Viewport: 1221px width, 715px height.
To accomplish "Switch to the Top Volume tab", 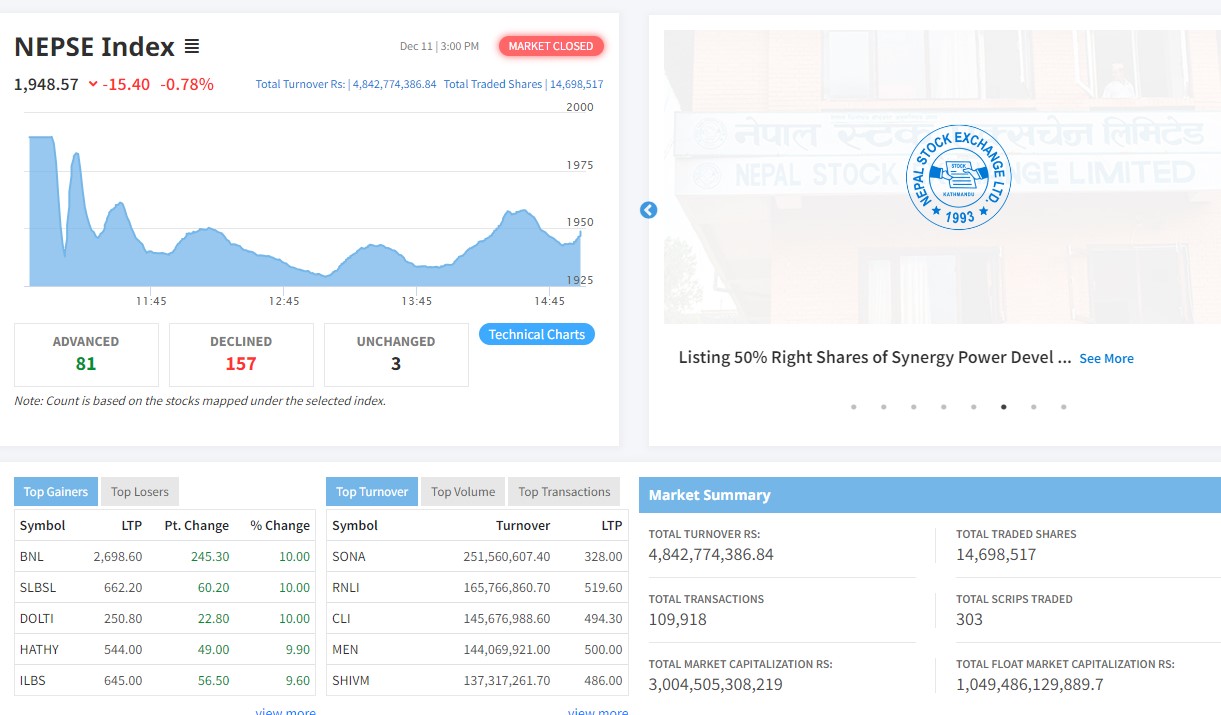I will point(463,491).
